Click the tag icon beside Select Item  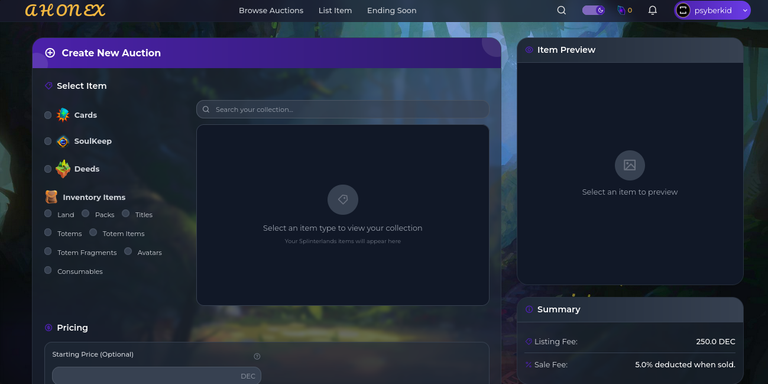point(48,86)
